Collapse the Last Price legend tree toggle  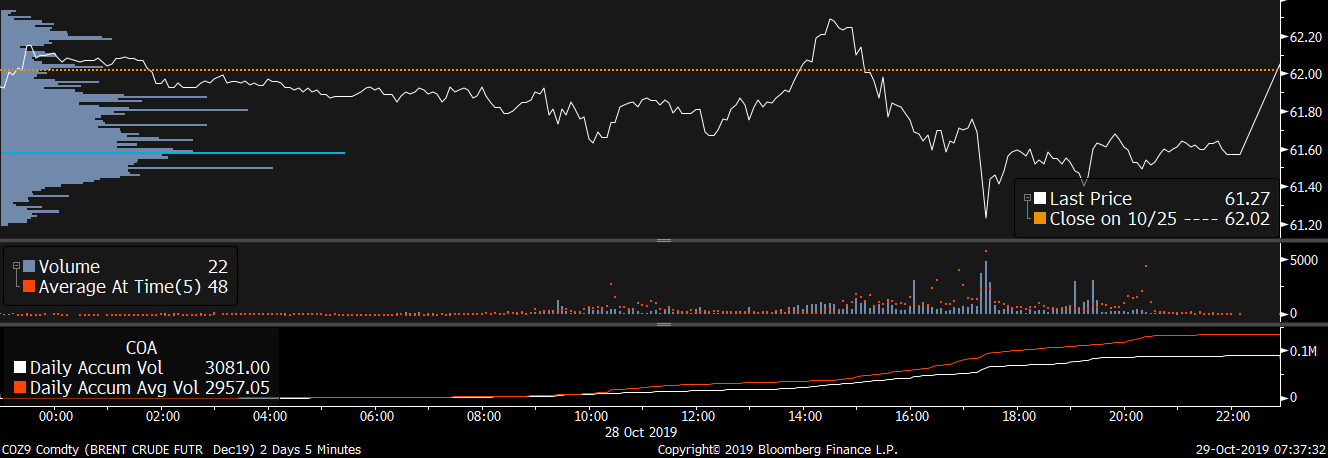click(x=1026, y=198)
